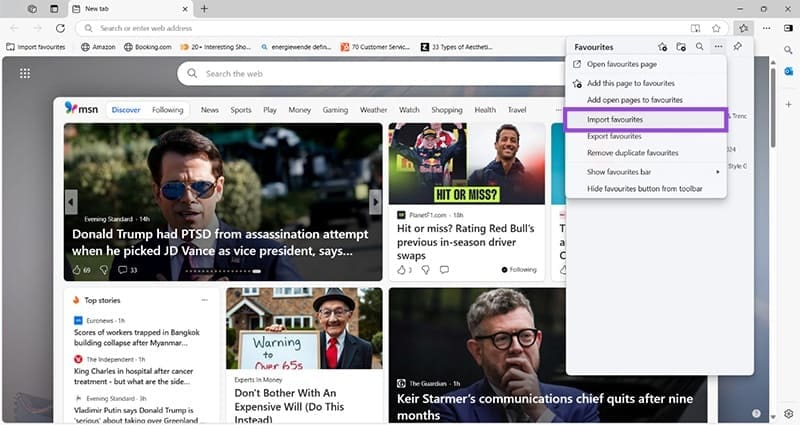Open the Amazon bookmark in favourites bar
800x425 pixels.
(x=99, y=46)
